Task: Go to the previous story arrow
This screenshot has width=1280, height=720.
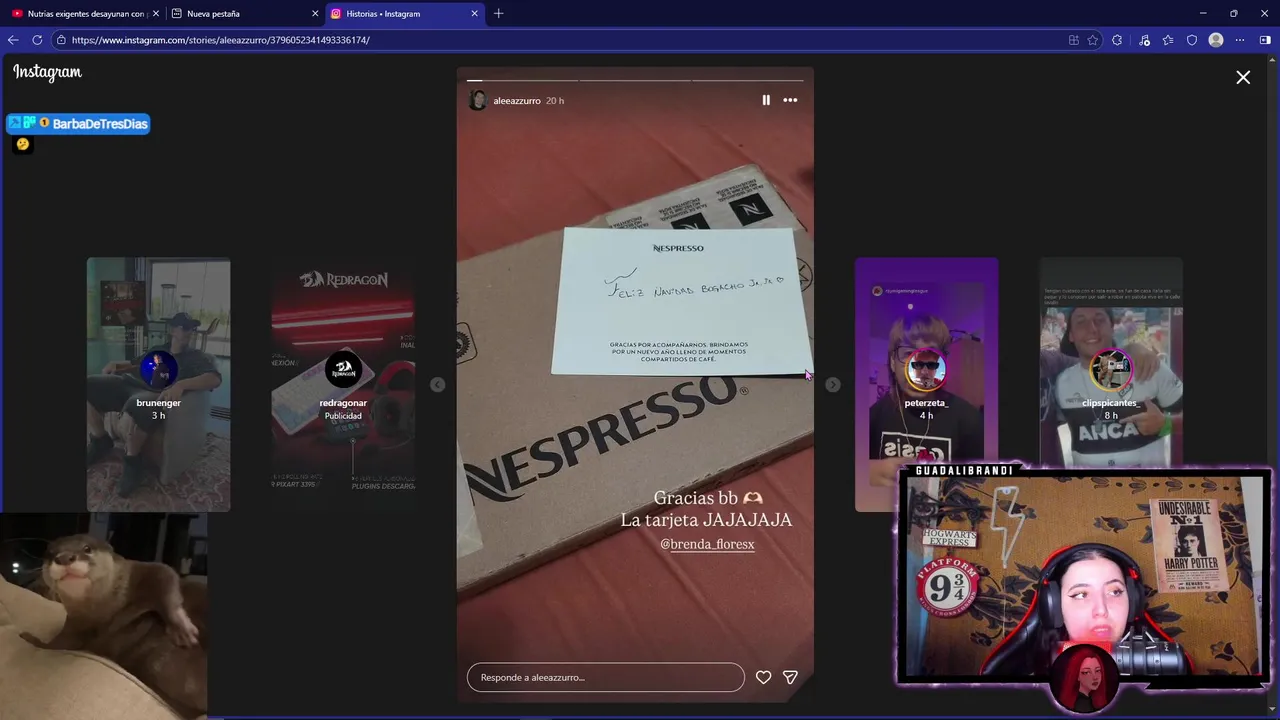Action: 437,384
